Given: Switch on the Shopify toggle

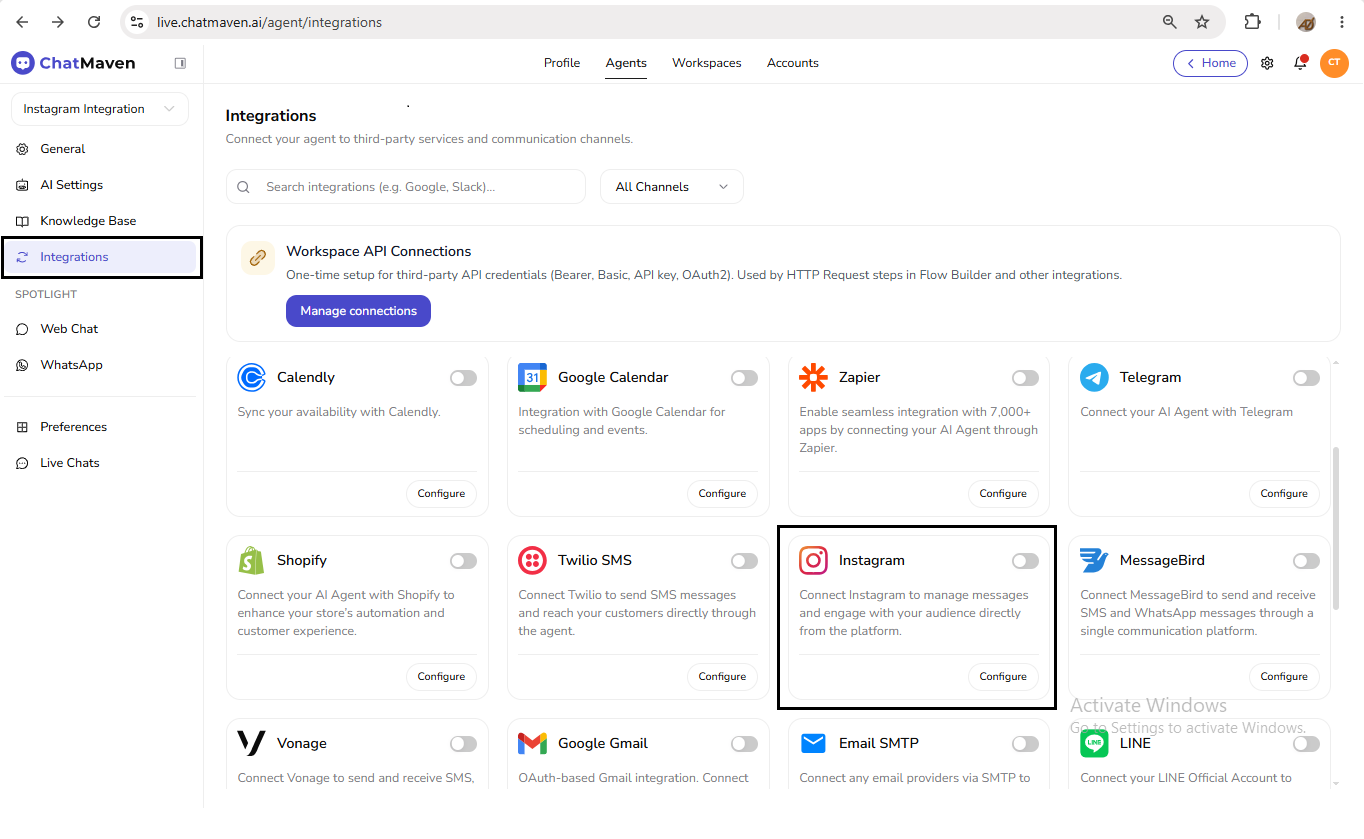Looking at the screenshot, I should click(x=463, y=561).
